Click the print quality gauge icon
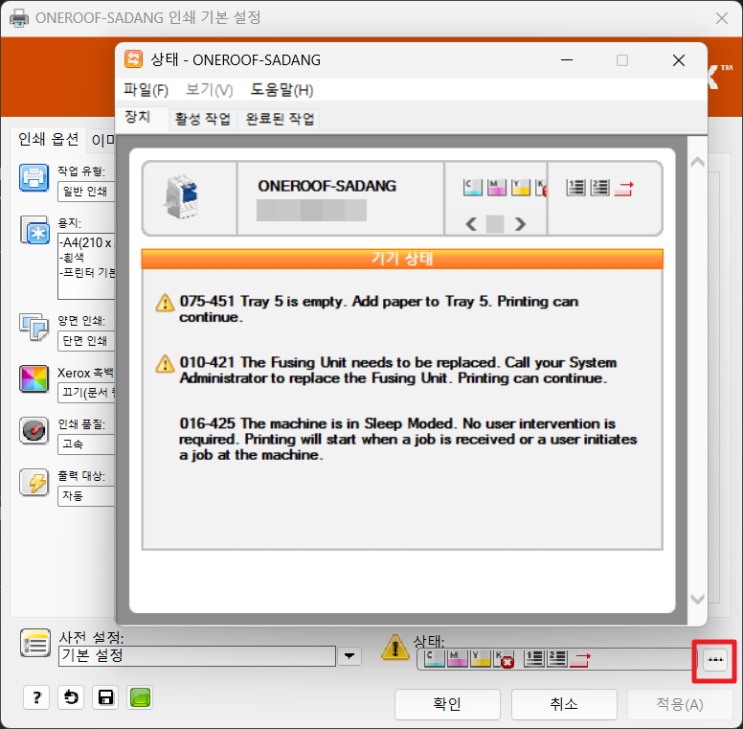This screenshot has height=729, width=743. pos(34,430)
